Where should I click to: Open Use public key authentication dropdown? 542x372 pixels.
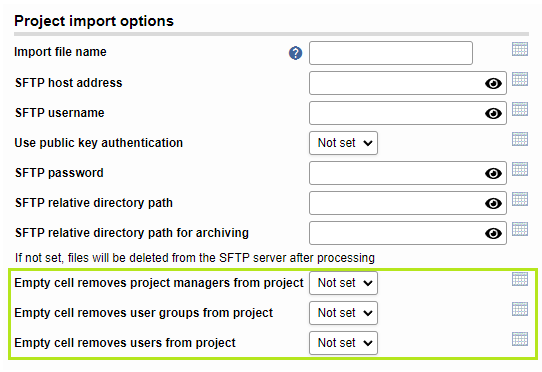pos(343,143)
